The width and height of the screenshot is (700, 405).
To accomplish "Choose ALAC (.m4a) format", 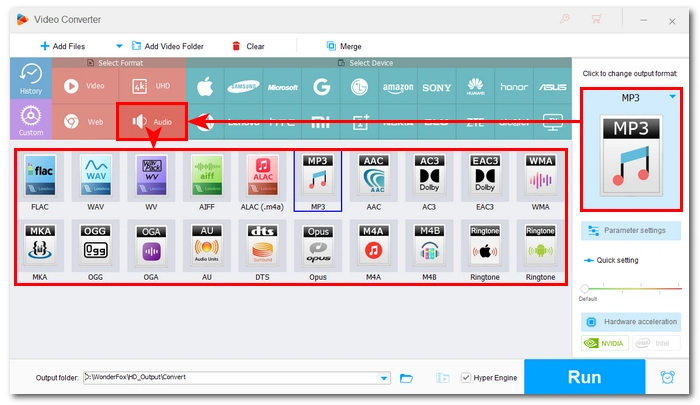I will [x=262, y=176].
